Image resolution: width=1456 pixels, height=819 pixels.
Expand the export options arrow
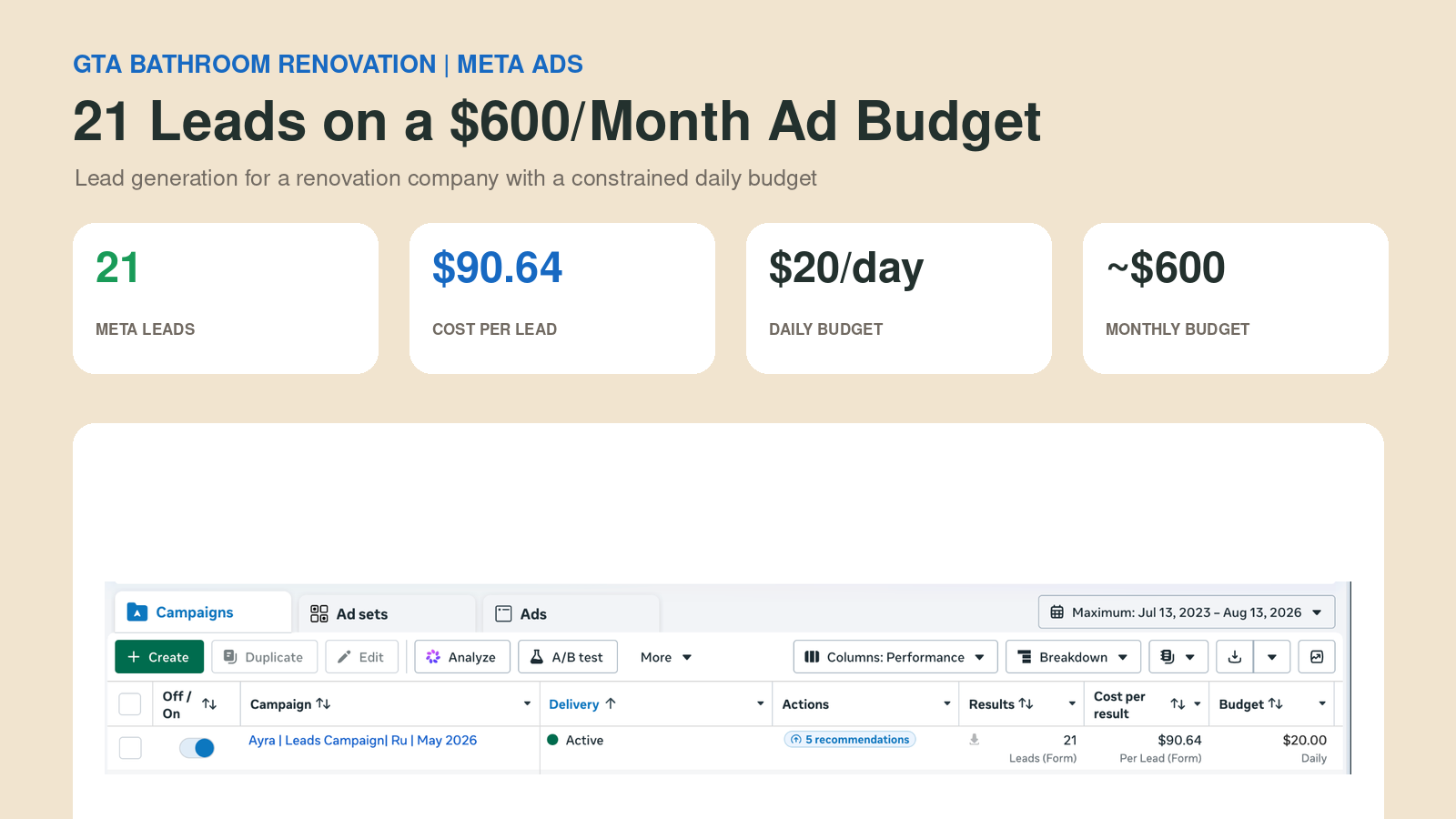[x=1272, y=657]
